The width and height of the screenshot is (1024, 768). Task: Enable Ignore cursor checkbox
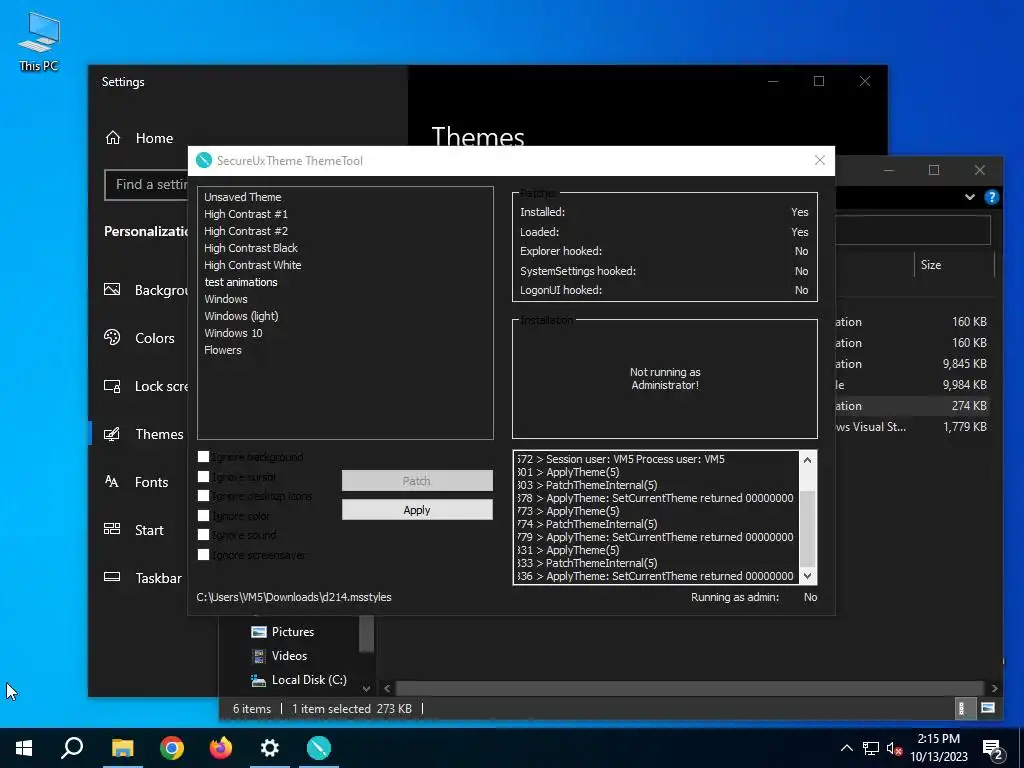point(204,477)
